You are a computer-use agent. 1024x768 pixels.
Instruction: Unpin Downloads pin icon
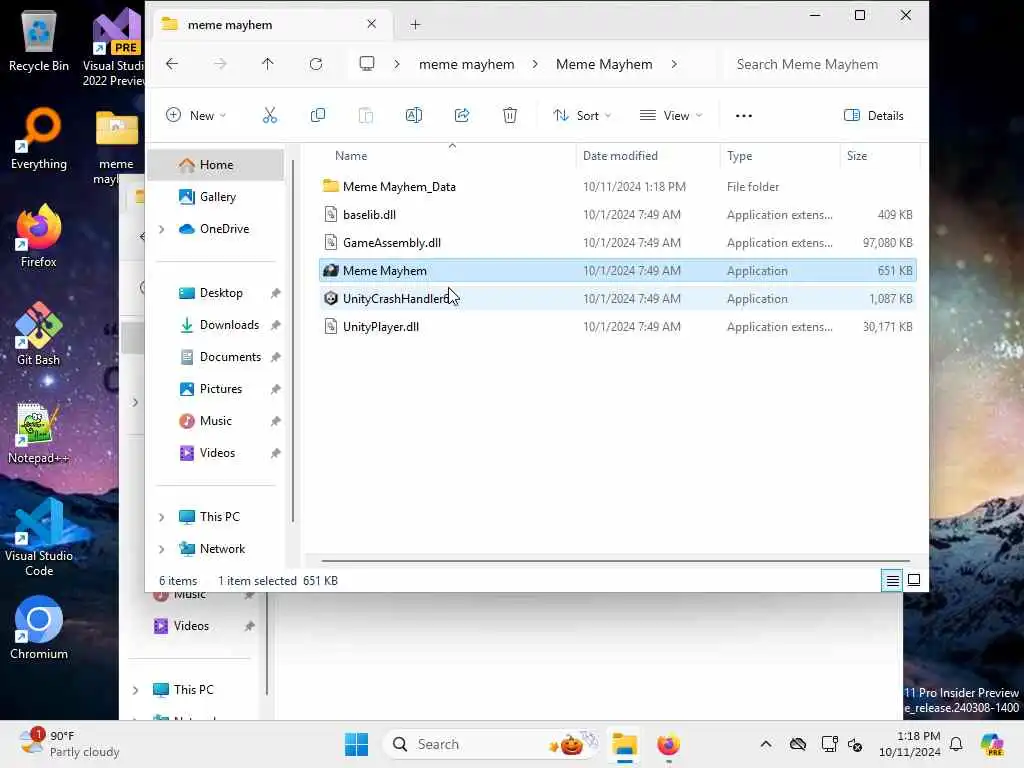click(x=276, y=325)
